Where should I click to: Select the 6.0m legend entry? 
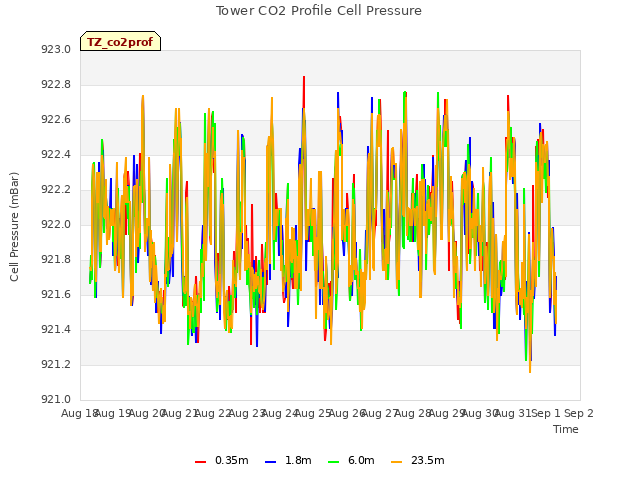[x=351, y=460]
